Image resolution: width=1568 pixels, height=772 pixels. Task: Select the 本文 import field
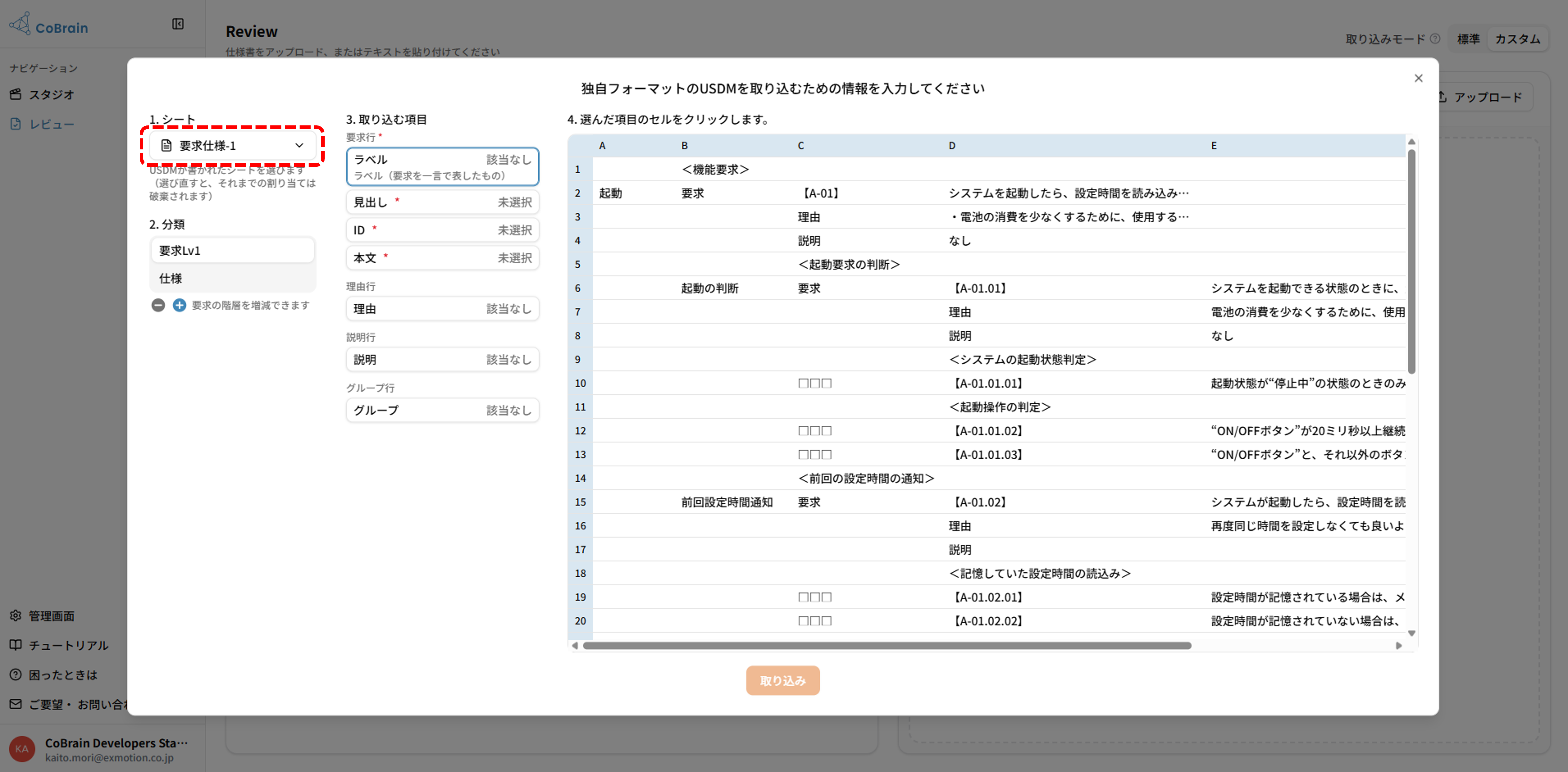tap(443, 258)
